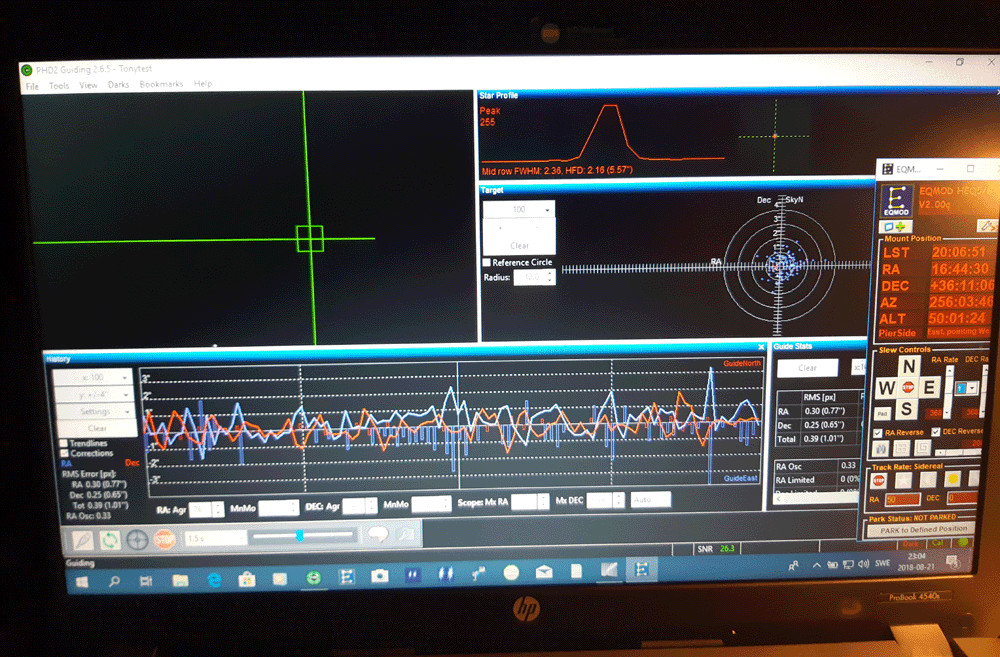Open Microsoft Edge from the taskbar
The width and height of the screenshot is (1000, 657).
214,578
